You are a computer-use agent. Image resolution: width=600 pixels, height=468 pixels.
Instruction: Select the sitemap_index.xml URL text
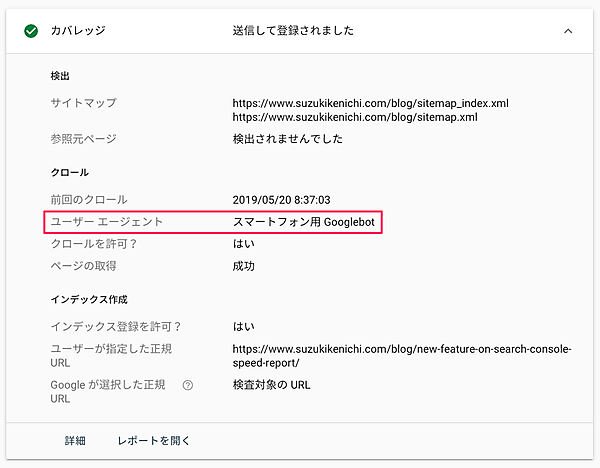[370, 103]
